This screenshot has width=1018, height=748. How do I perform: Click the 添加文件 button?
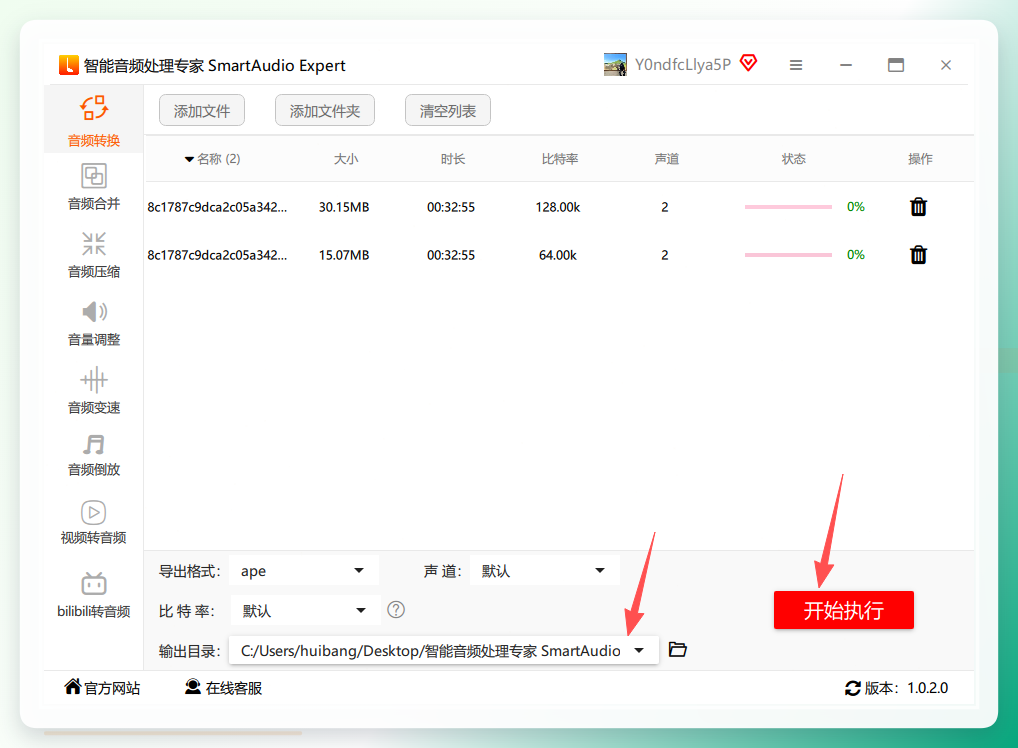pos(202,110)
